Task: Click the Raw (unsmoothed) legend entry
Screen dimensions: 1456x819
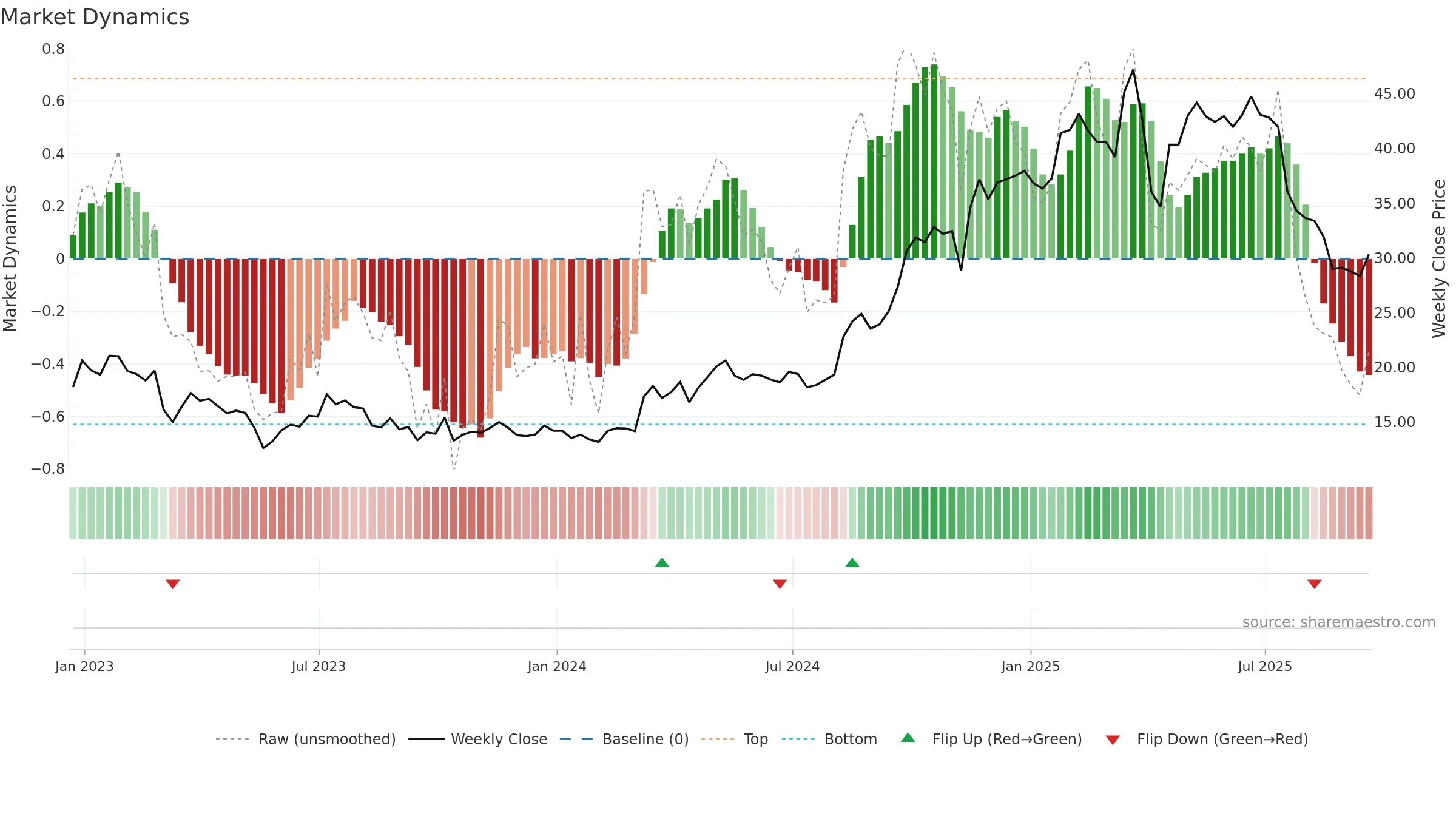Action: click(305, 739)
